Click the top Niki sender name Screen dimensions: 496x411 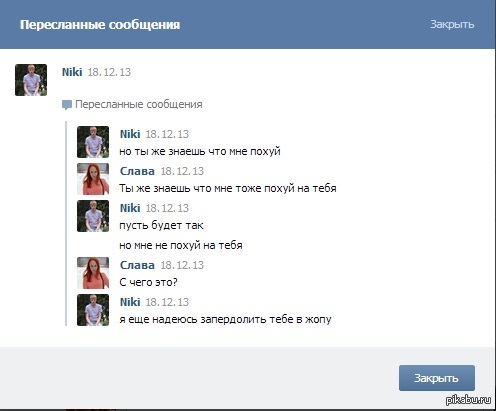pos(72,72)
